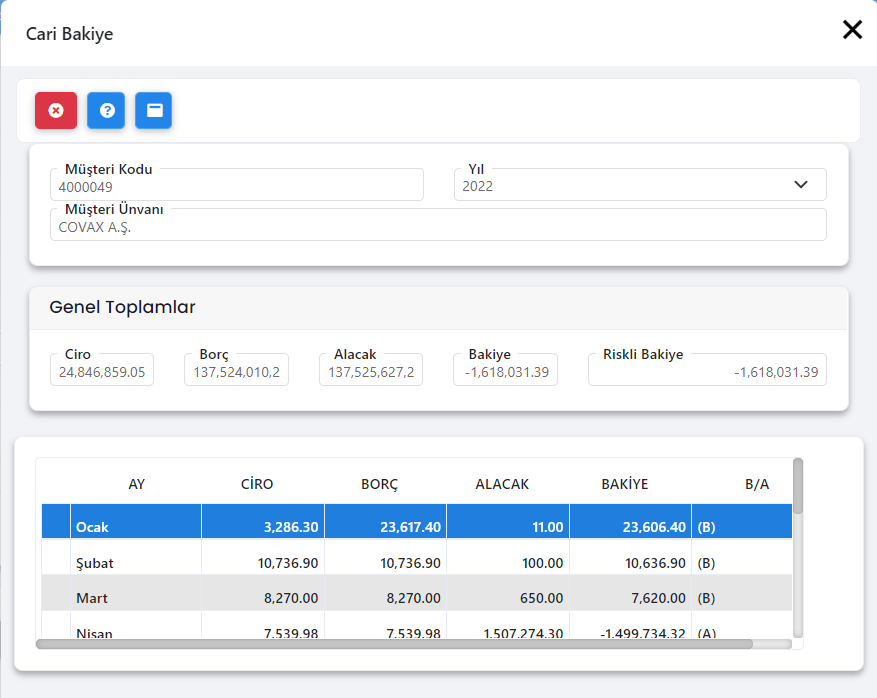The image size is (877, 698).
Task: Sort by the AY column header
Action: point(137,484)
